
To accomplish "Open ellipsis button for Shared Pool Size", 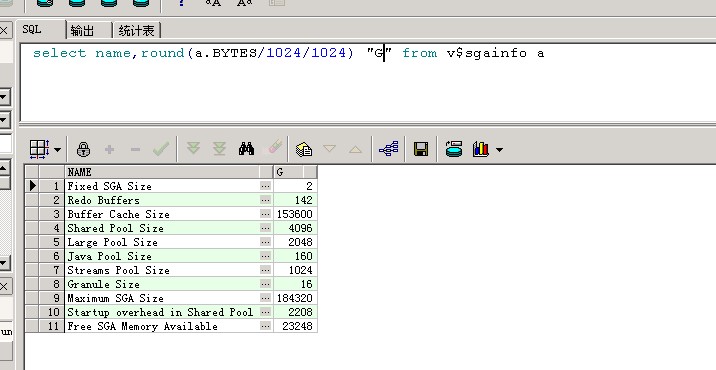I will click(265, 228).
